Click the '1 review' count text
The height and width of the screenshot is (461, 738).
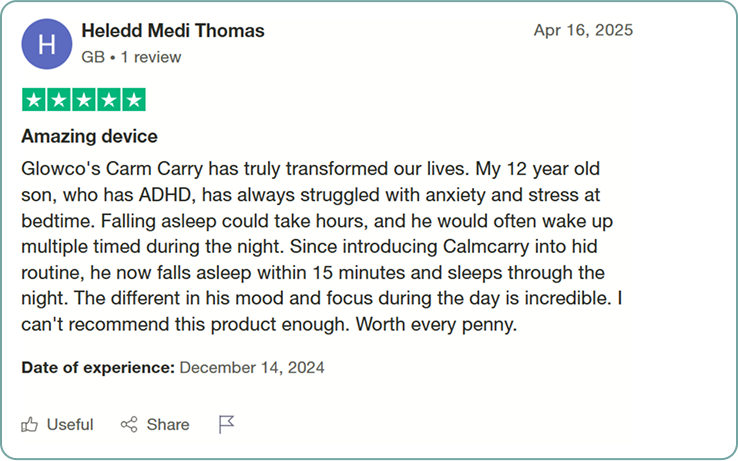click(151, 57)
